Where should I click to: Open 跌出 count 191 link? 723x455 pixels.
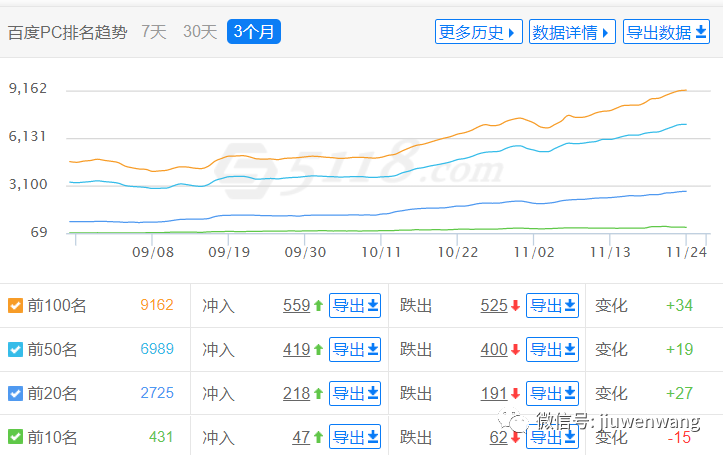(x=494, y=393)
